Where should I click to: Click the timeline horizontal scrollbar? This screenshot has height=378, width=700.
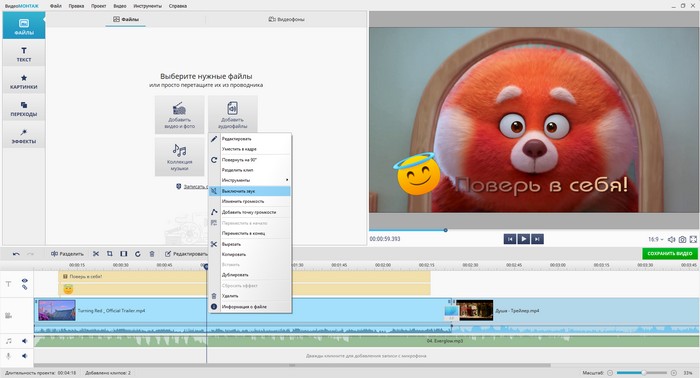(292, 365)
